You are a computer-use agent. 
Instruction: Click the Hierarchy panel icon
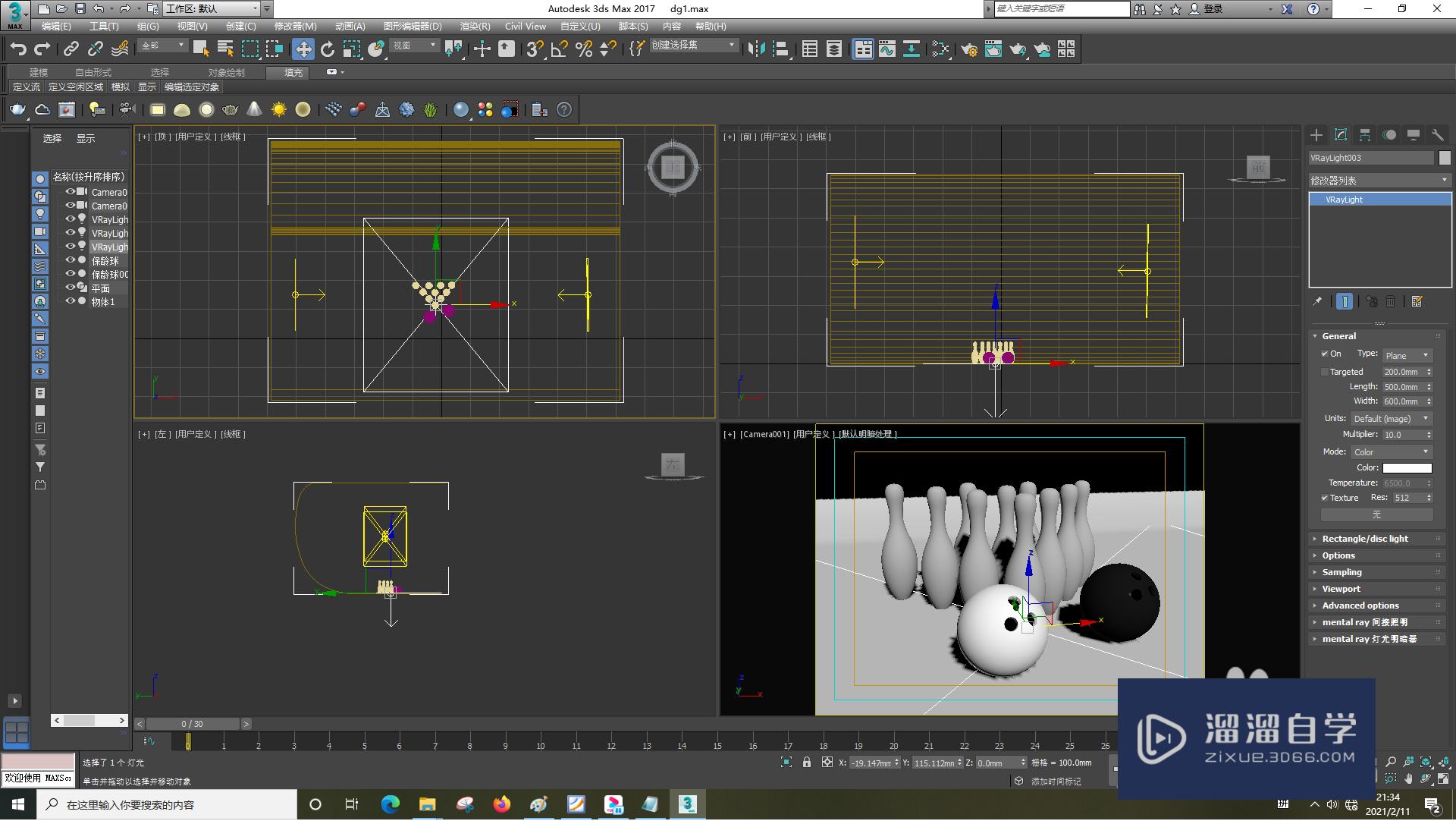pyautogui.click(x=1365, y=135)
